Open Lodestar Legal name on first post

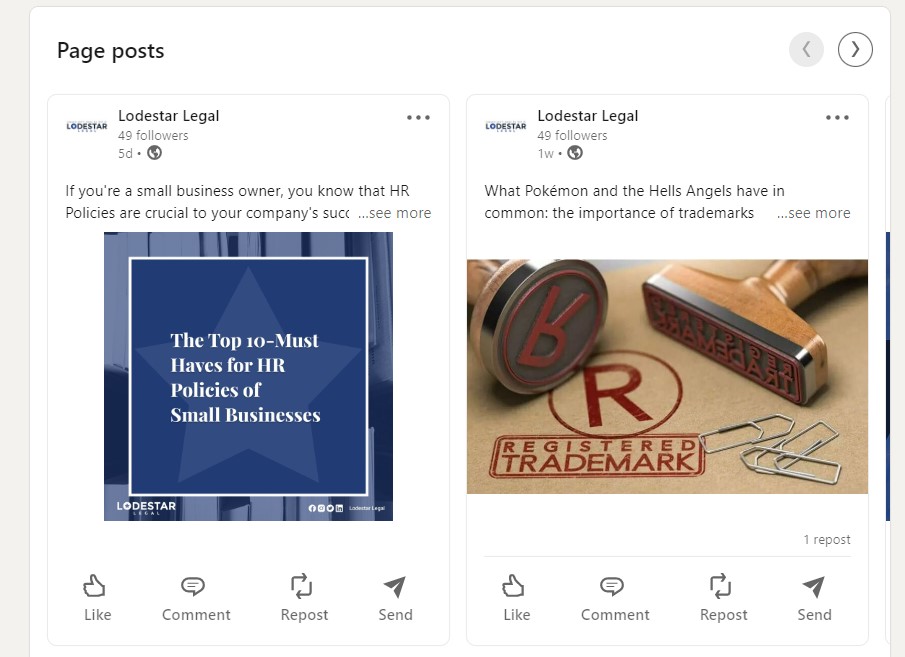(168, 116)
